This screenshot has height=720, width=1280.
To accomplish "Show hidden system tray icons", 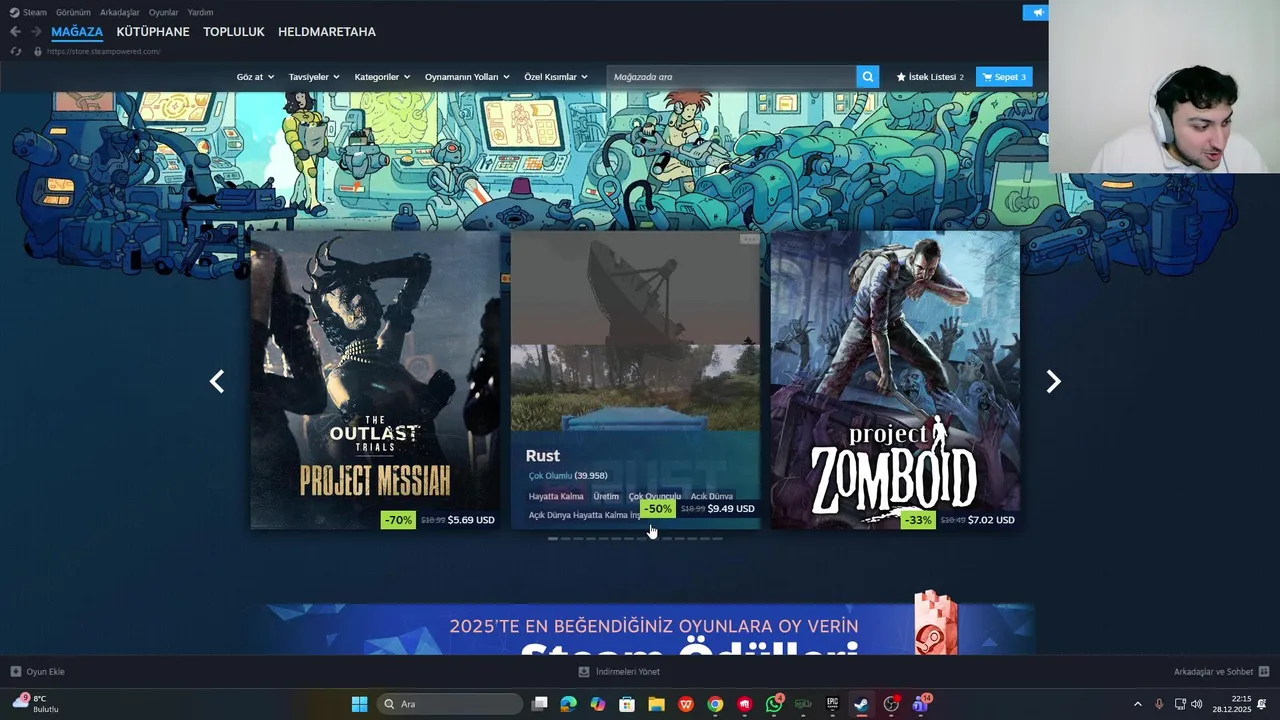I will (x=1137, y=704).
